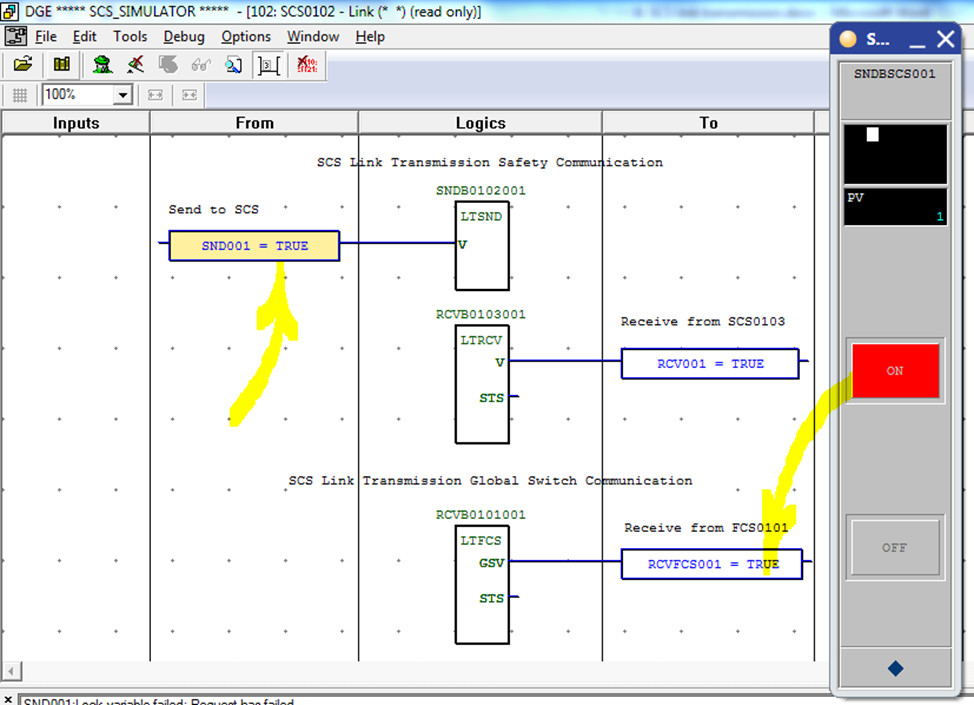The width and height of the screenshot is (974, 705).
Task: Click the document magnifier search icon
Action: point(234,64)
